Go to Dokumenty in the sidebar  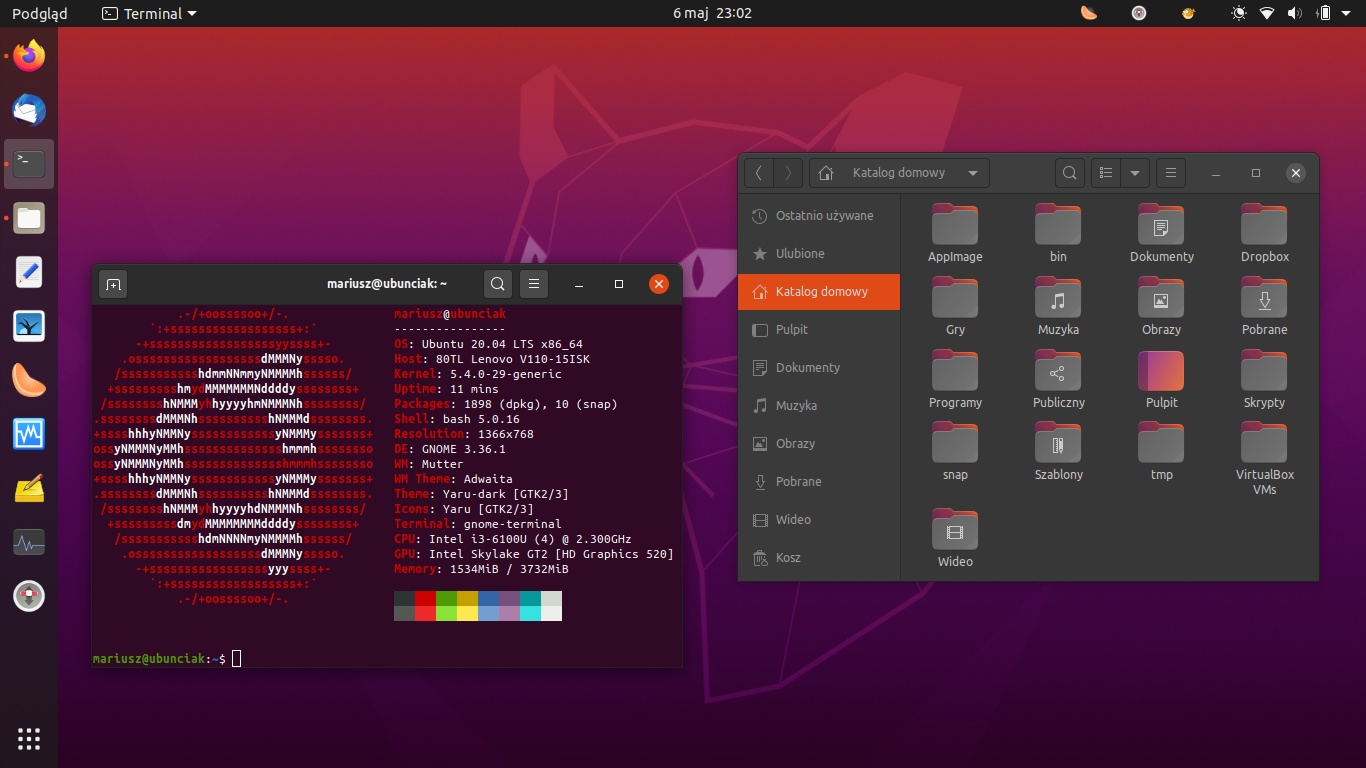[819, 368]
